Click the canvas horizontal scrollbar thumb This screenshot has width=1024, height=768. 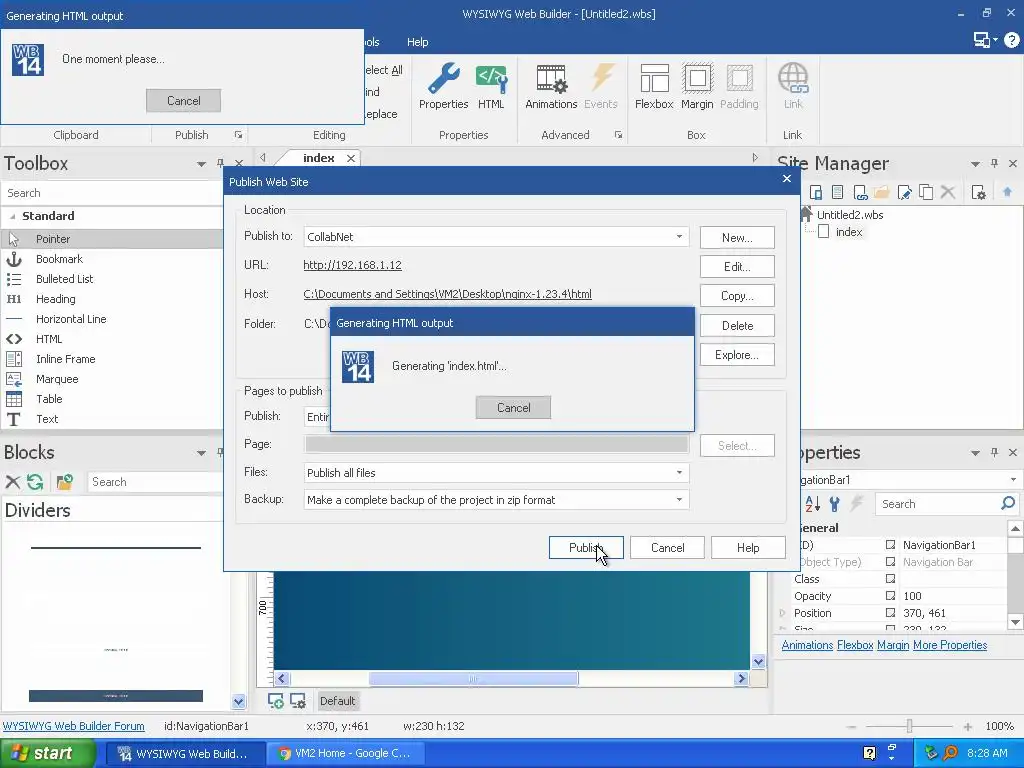point(473,679)
